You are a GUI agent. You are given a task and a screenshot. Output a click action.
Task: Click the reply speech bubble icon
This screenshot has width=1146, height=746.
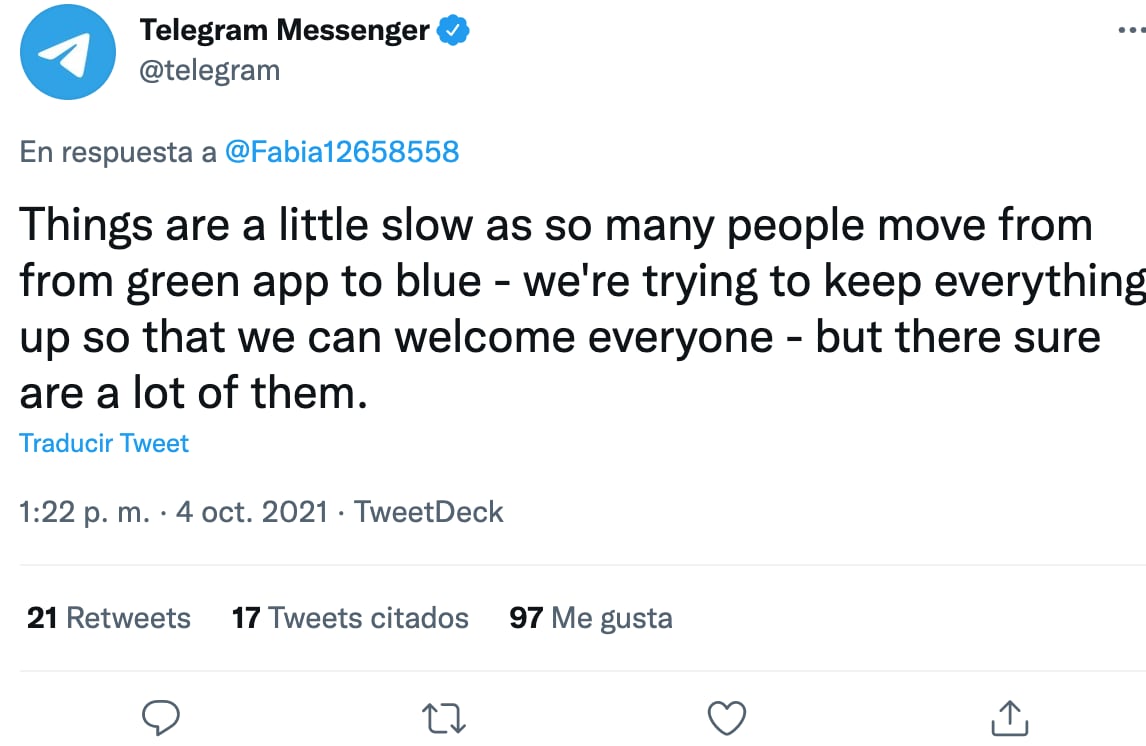(x=160, y=717)
